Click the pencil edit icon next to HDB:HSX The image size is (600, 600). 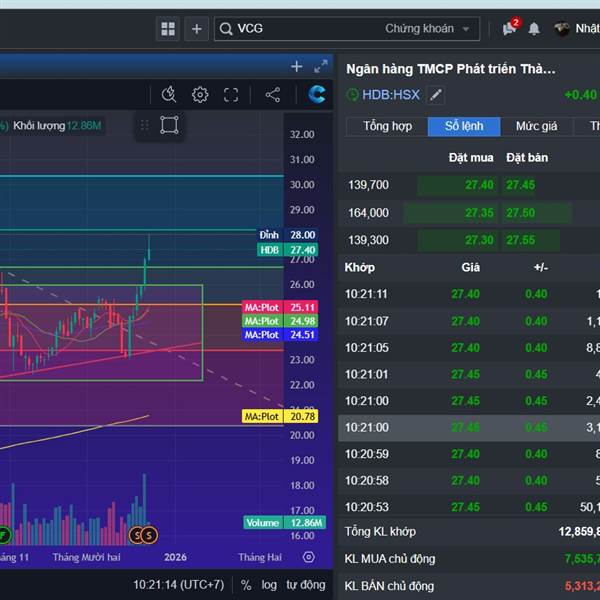(435, 95)
